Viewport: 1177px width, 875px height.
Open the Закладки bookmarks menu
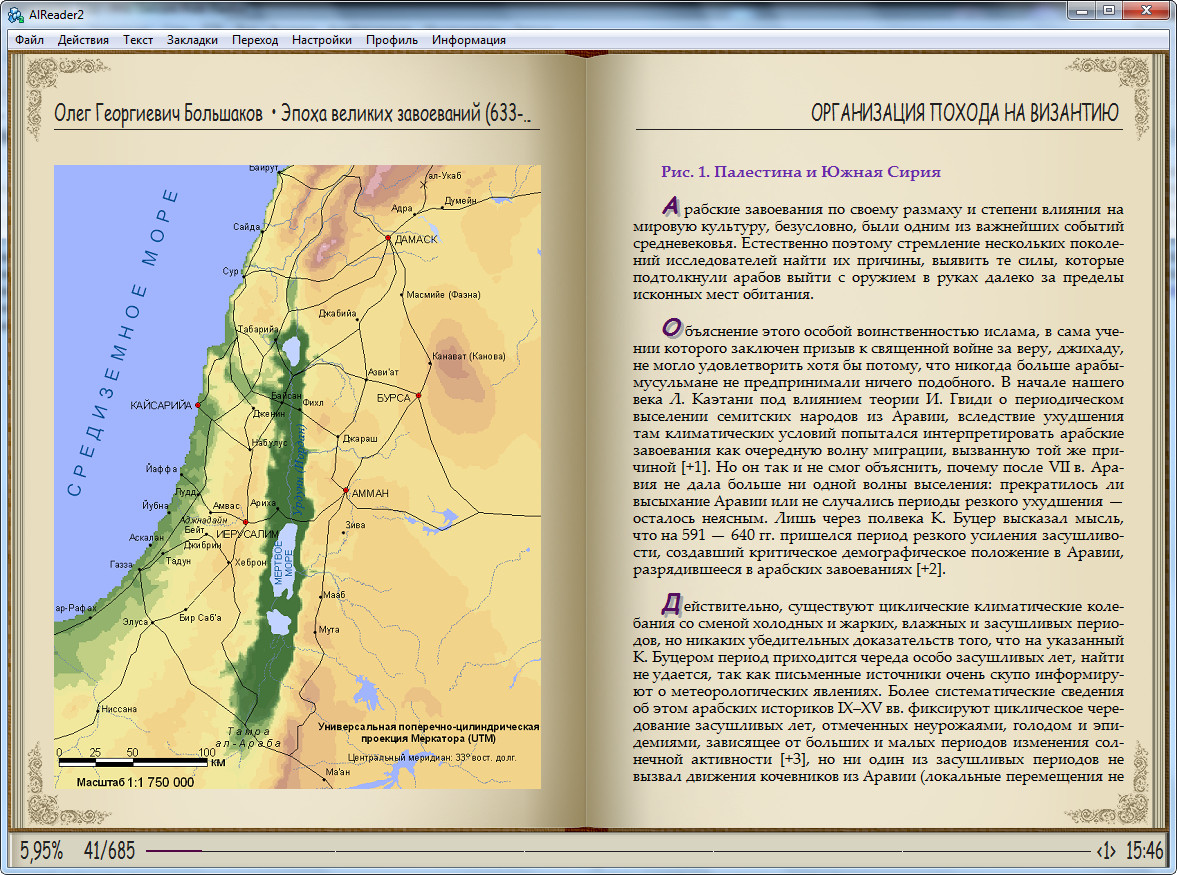(x=192, y=40)
